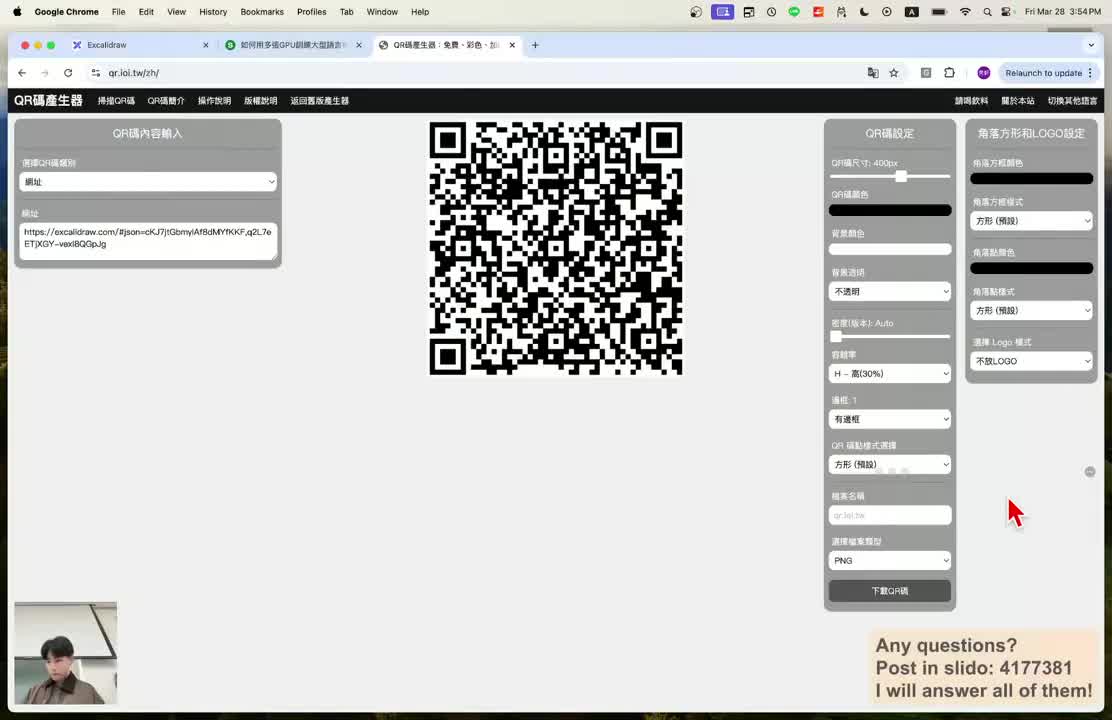Open the LINE icon in menu bar
Viewport: 1112px width, 720px height.
coord(794,12)
